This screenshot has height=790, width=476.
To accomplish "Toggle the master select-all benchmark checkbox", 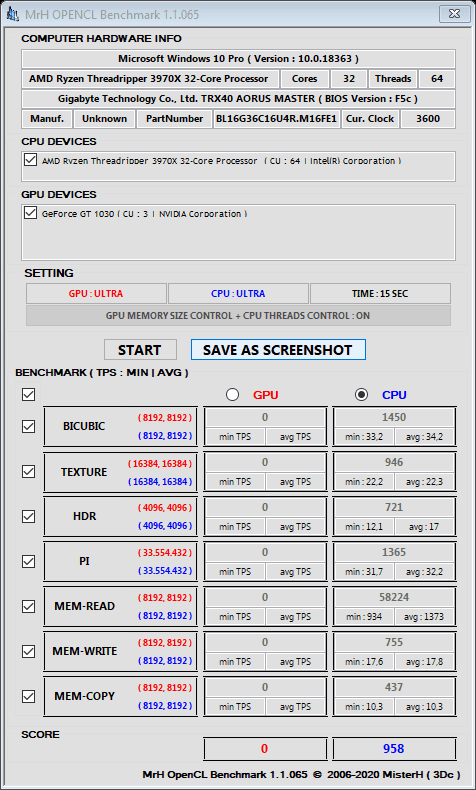I will (x=28, y=394).
